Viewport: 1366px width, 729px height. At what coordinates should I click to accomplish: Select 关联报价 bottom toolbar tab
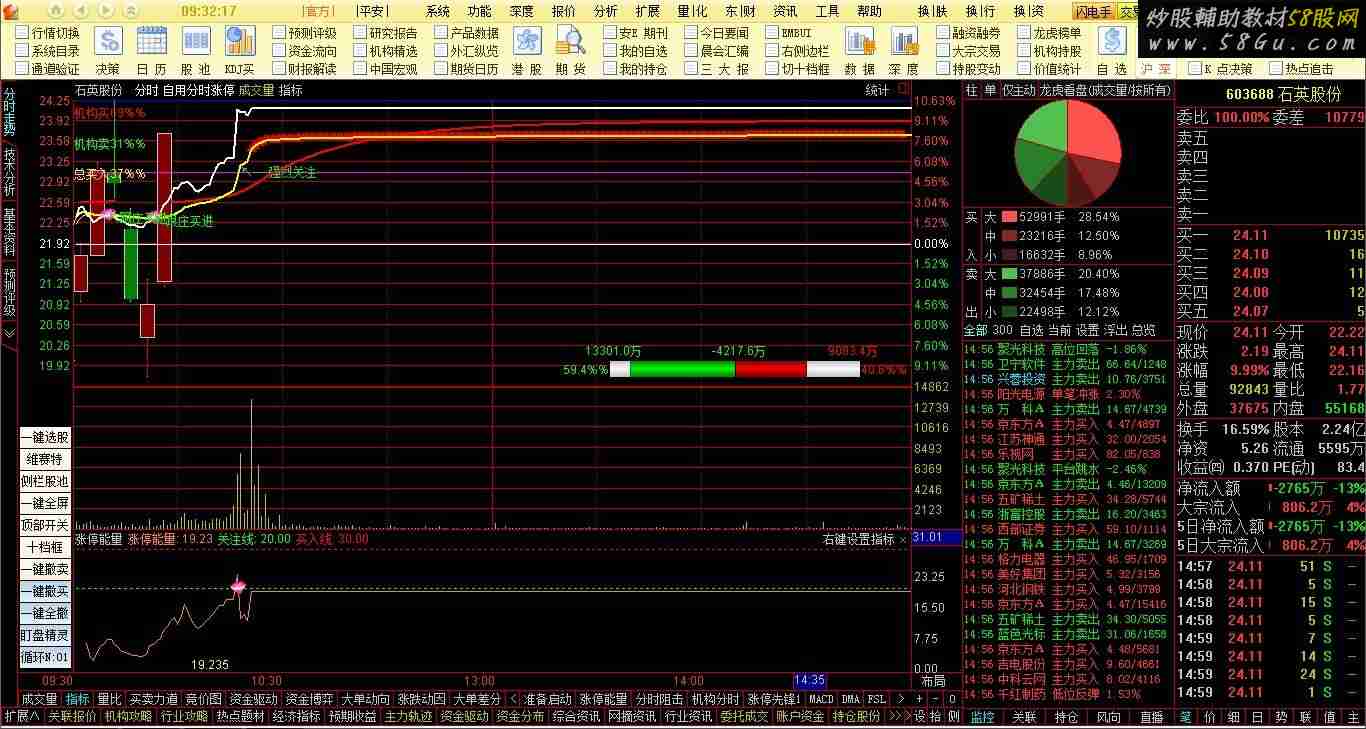click(x=72, y=716)
